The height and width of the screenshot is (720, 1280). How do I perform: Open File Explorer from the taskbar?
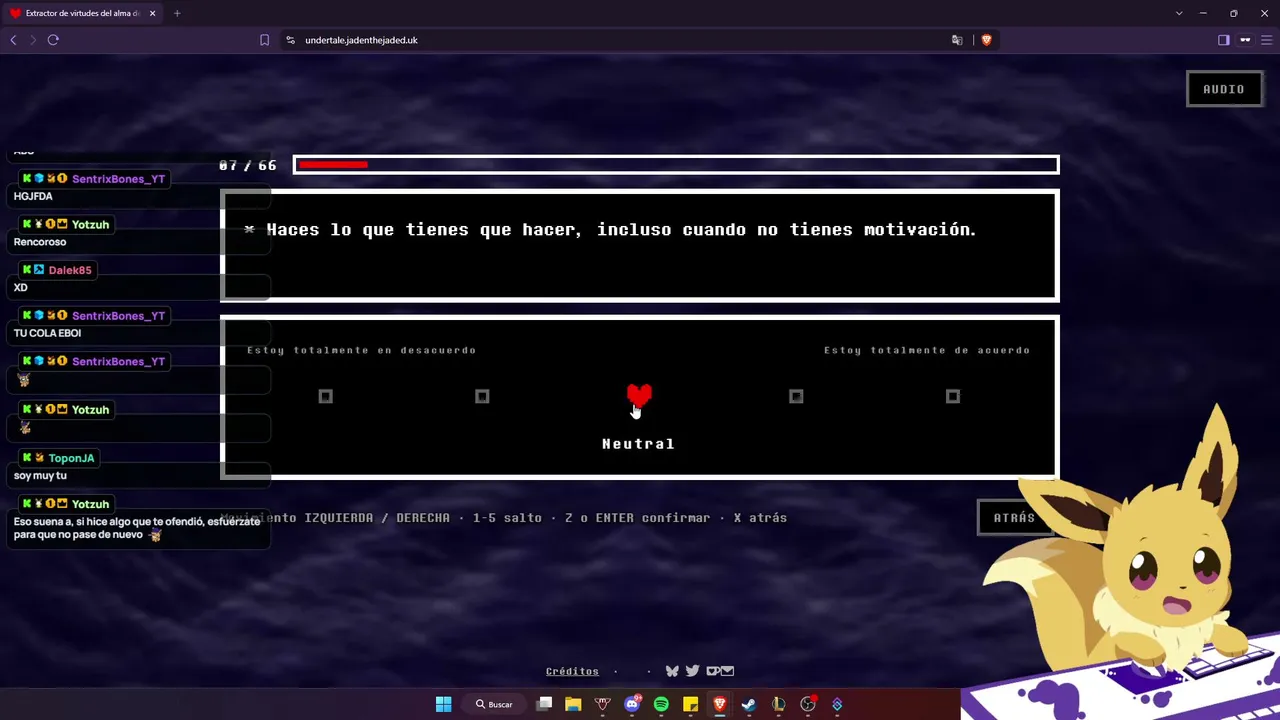pos(573,704)
